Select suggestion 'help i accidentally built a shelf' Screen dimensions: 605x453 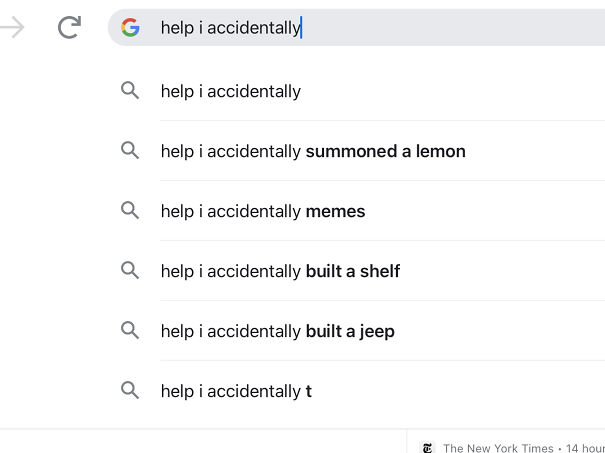pos(280,271)
